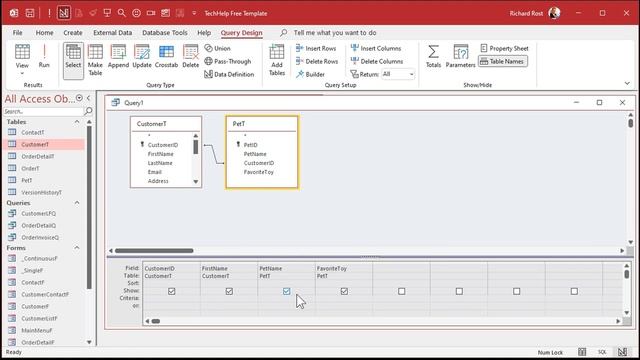Click Insert Rows in Query Setup
The height and width of the screenshot is (360, 640).
point(316,48)
